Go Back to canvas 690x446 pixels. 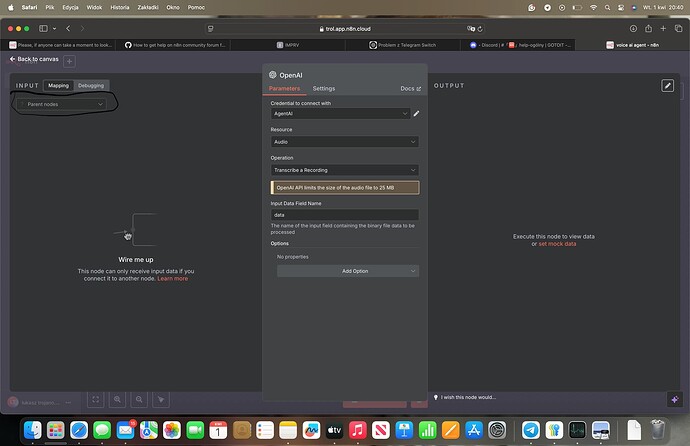[x=34, y=59]
